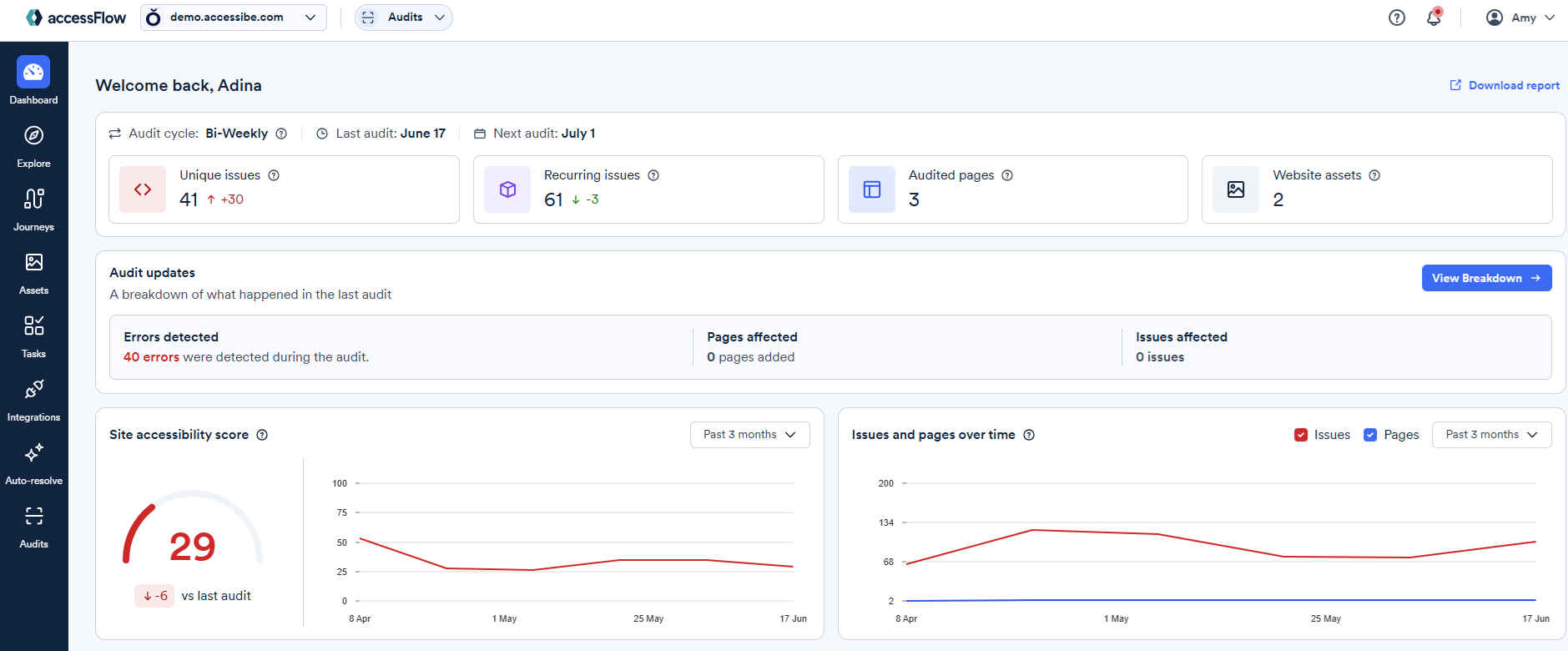Click the +30 unique issues change
The height and width of the screenshot is (651, 1568).
(225, 199)
